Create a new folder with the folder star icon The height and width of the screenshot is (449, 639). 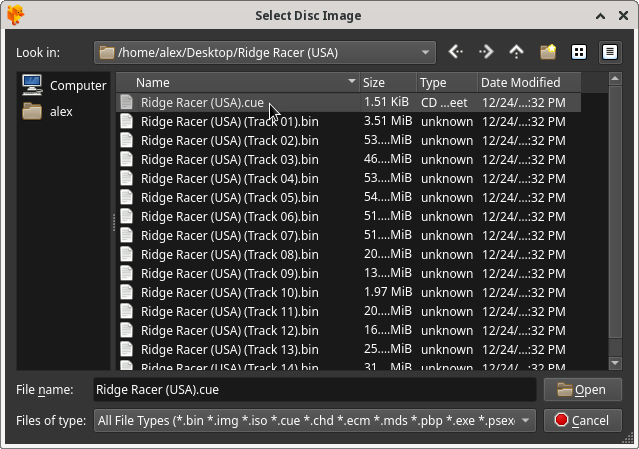point(548,52)
